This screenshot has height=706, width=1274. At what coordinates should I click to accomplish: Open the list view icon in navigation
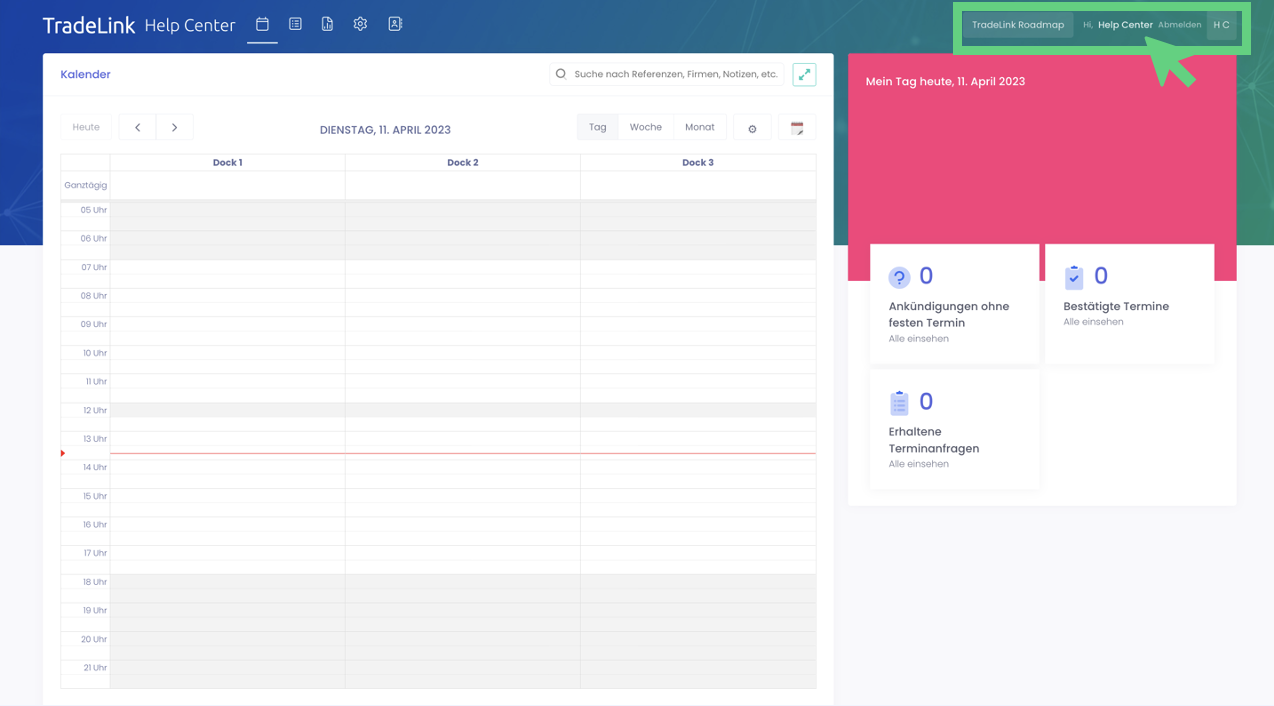[295, 24]
